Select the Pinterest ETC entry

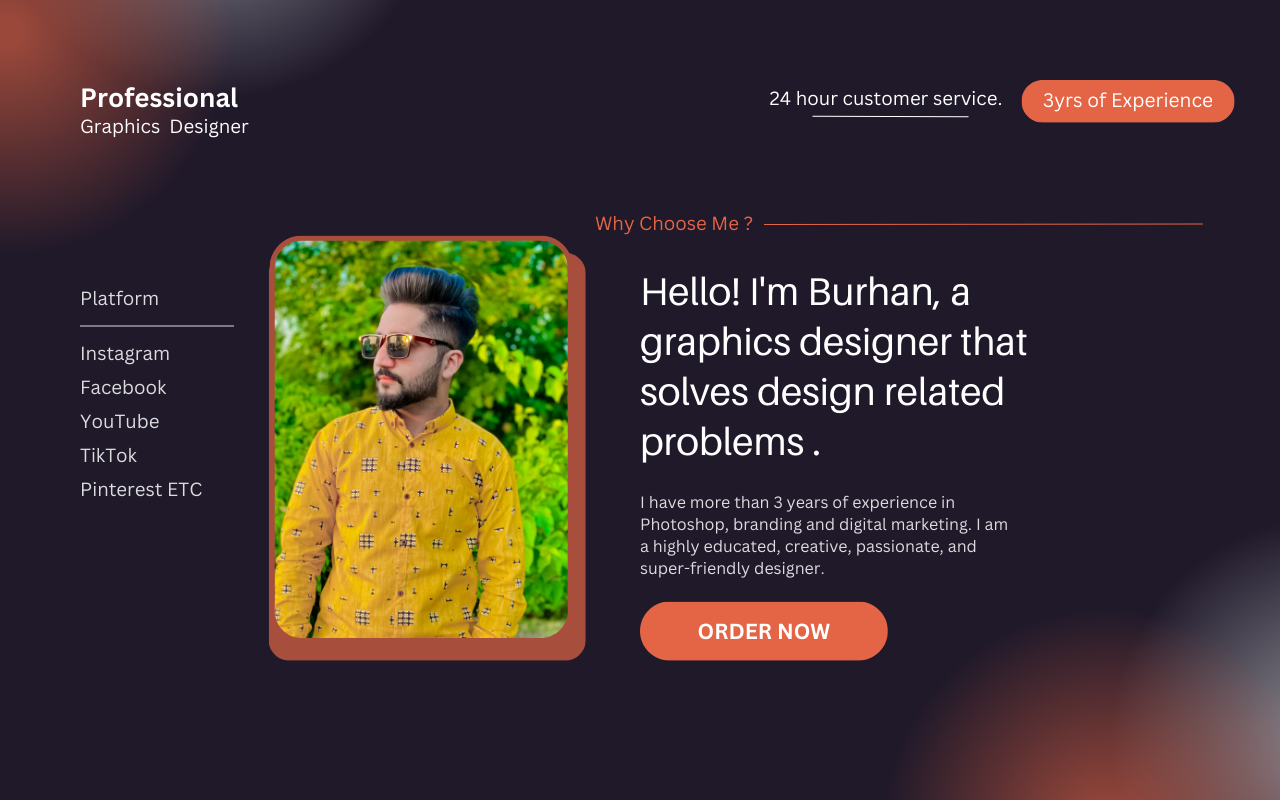[141, 490]
